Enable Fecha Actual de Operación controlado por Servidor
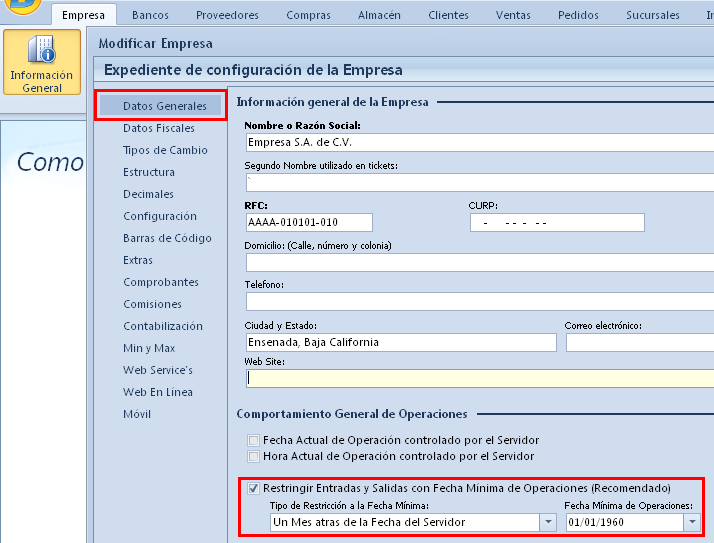 click(253, 440)
